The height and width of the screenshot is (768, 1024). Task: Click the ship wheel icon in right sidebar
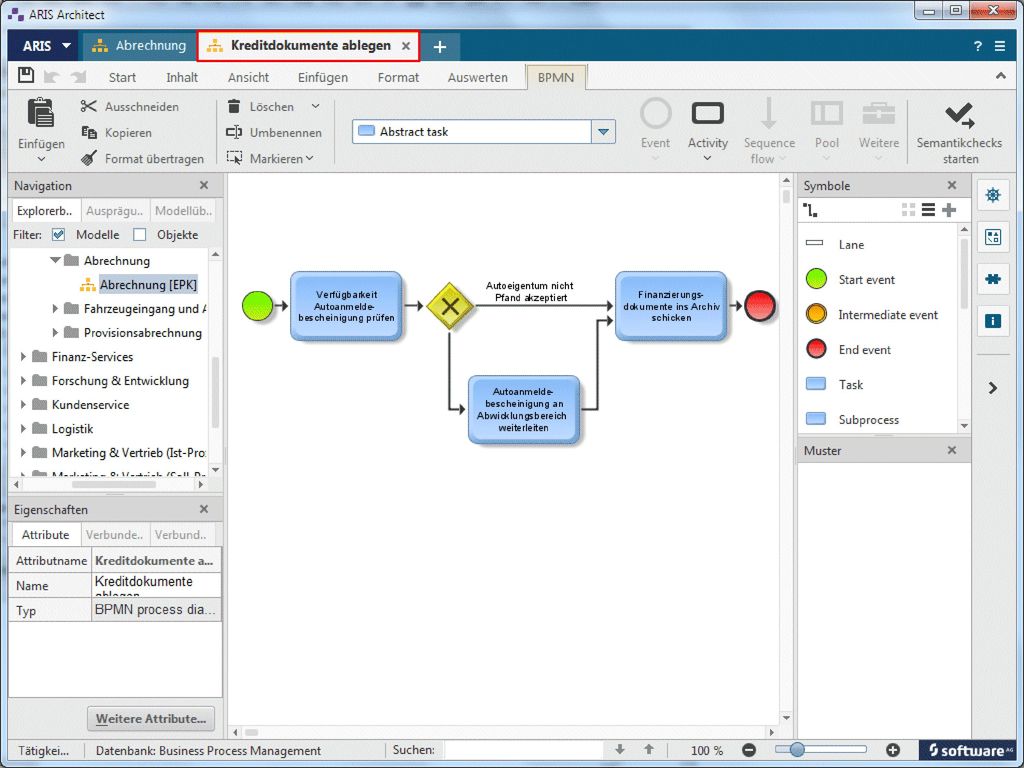point(993,195)
